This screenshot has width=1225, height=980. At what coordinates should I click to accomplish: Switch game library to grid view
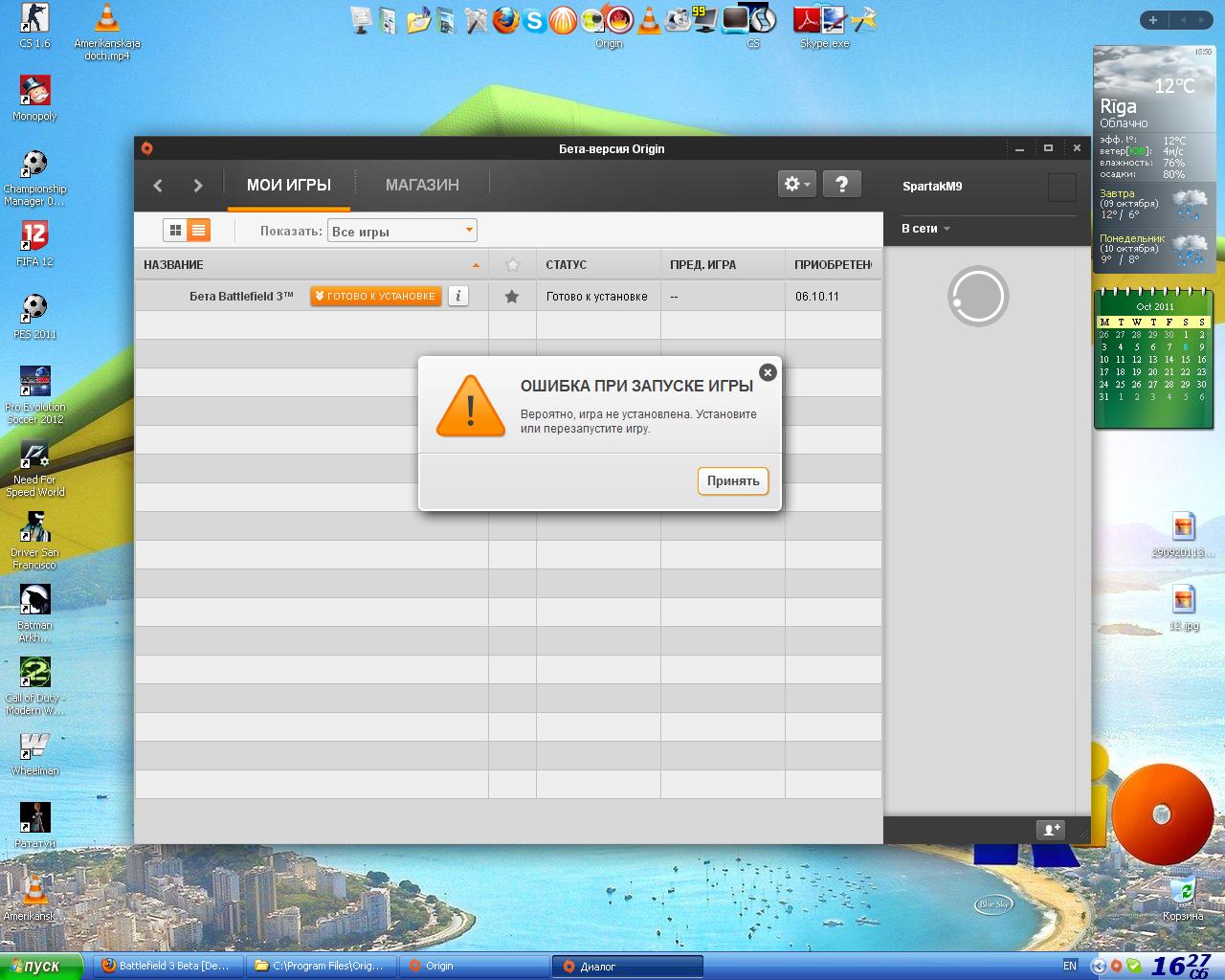pos(175,231)
